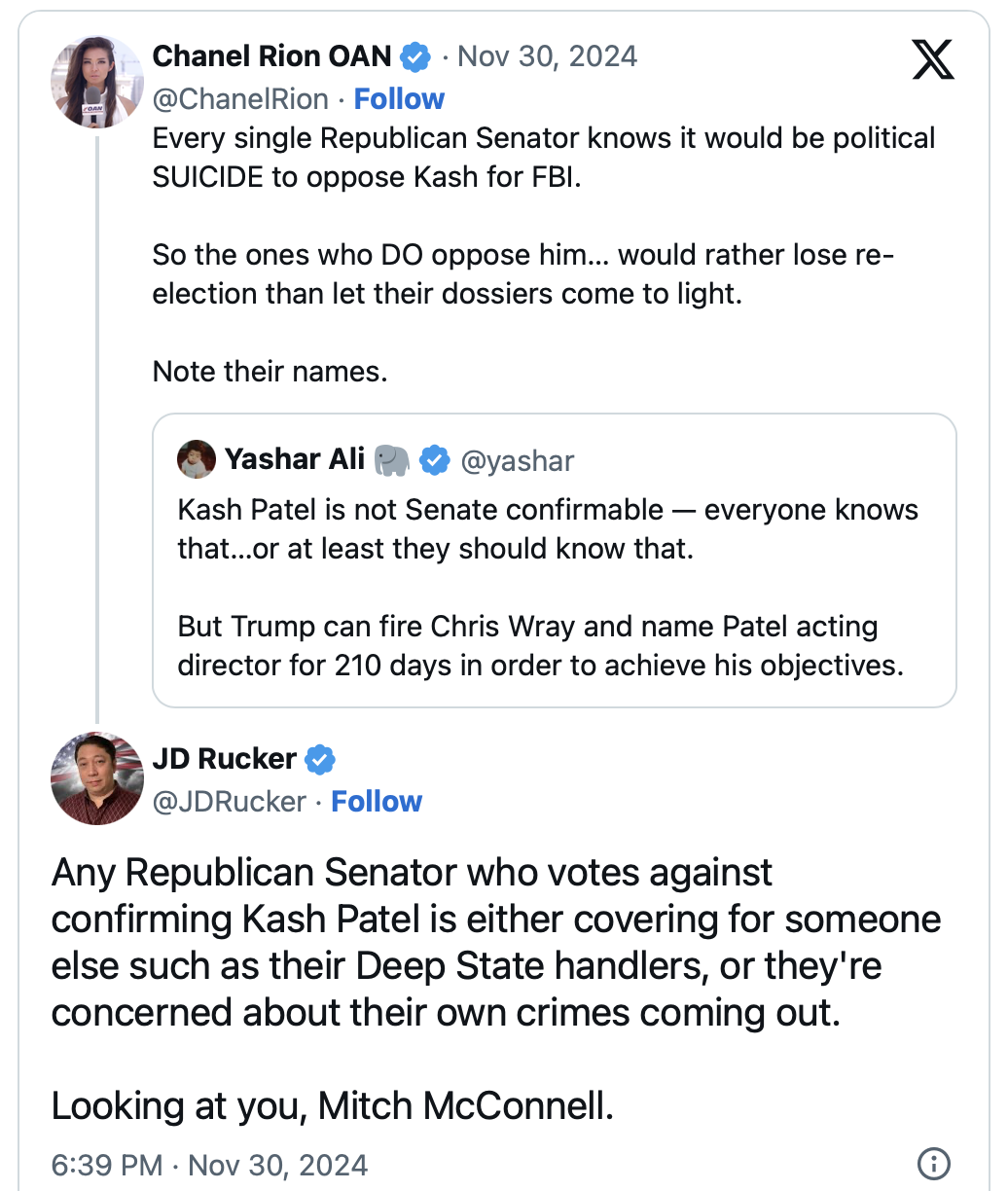Click the elephant emoji beside Yashar Ali
Screen dimensions: 1008x1191
tap(392, 460)
